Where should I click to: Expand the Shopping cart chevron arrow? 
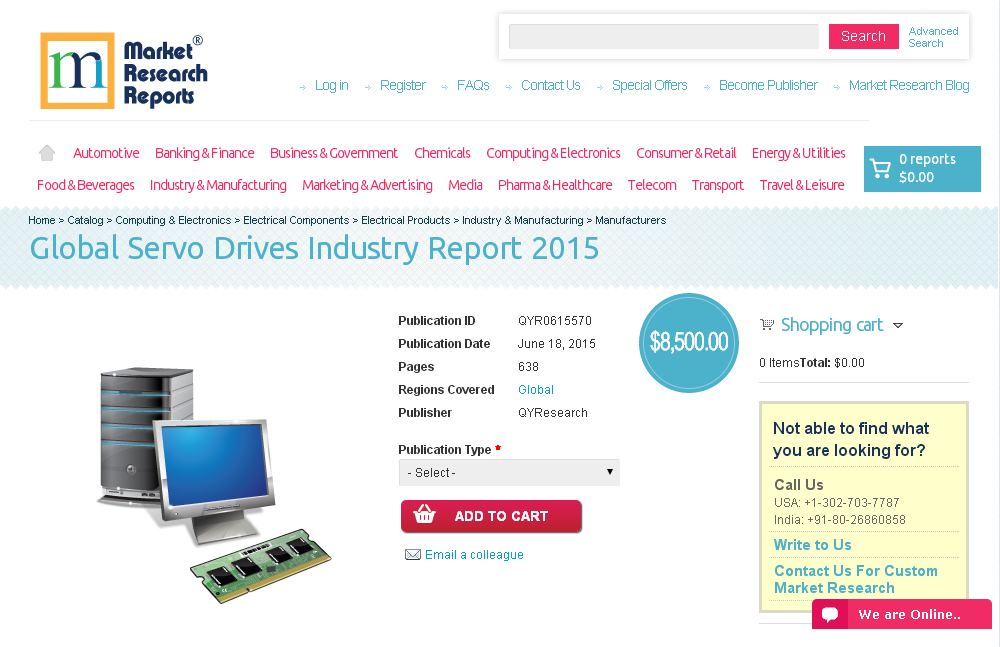898,325
